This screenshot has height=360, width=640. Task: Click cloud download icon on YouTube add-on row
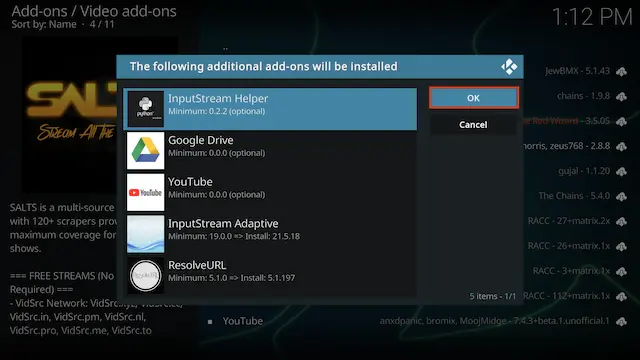click(x=621, y=322)
